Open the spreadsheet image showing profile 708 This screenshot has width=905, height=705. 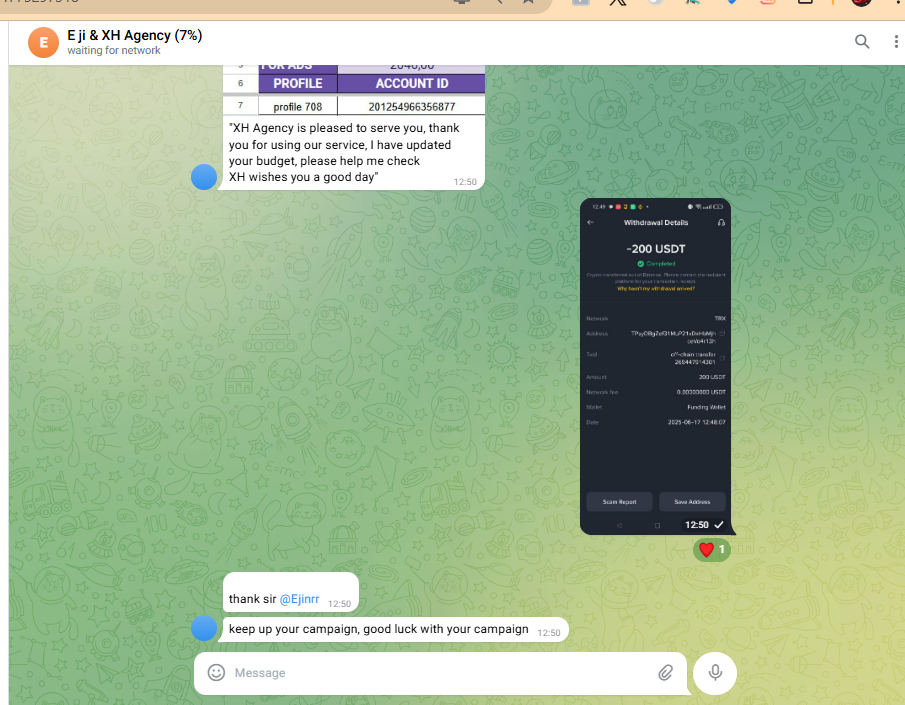(x=353, y=90)
